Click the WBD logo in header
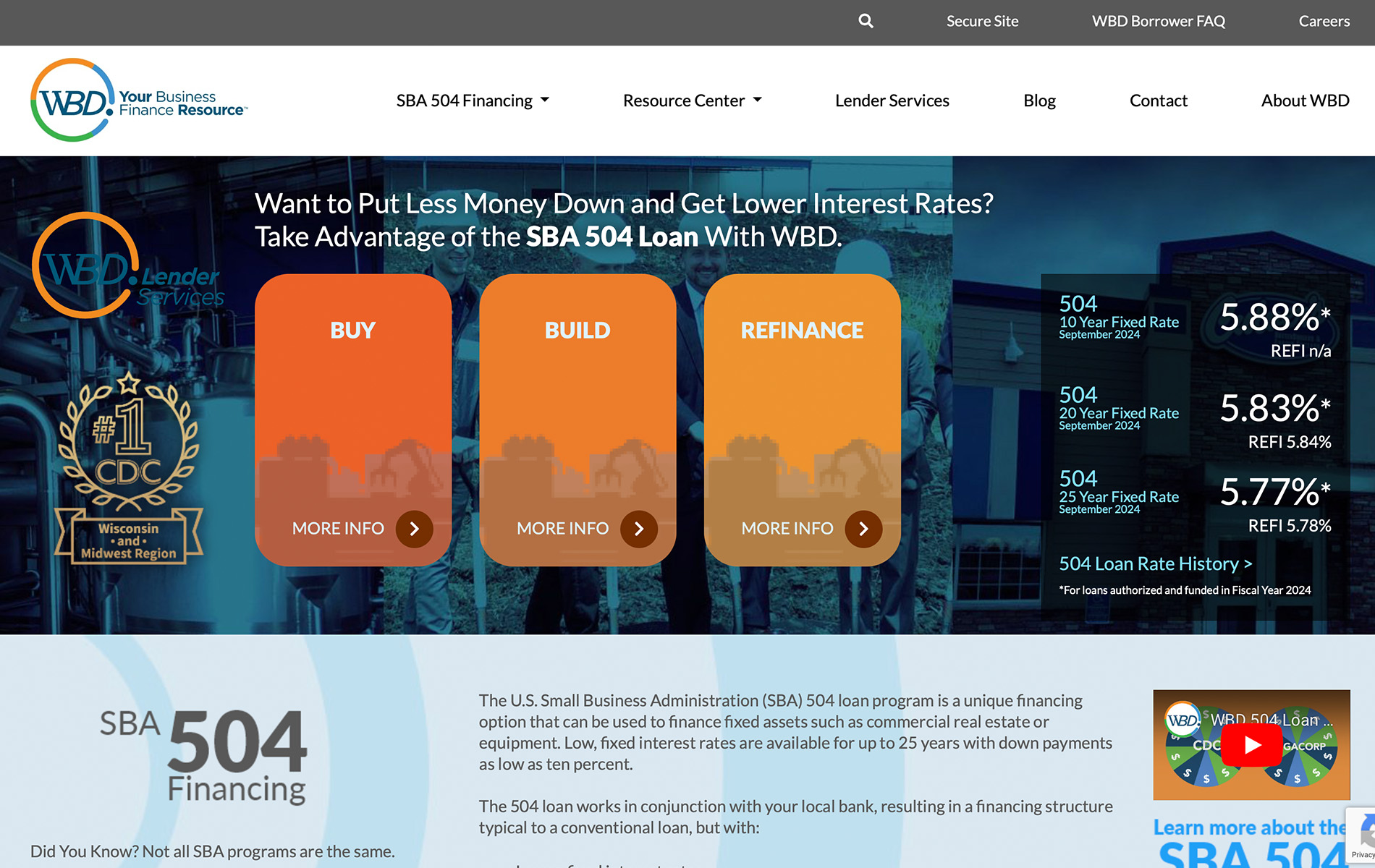The width and height of the screenshot is (1375, 868). (138, 101)
